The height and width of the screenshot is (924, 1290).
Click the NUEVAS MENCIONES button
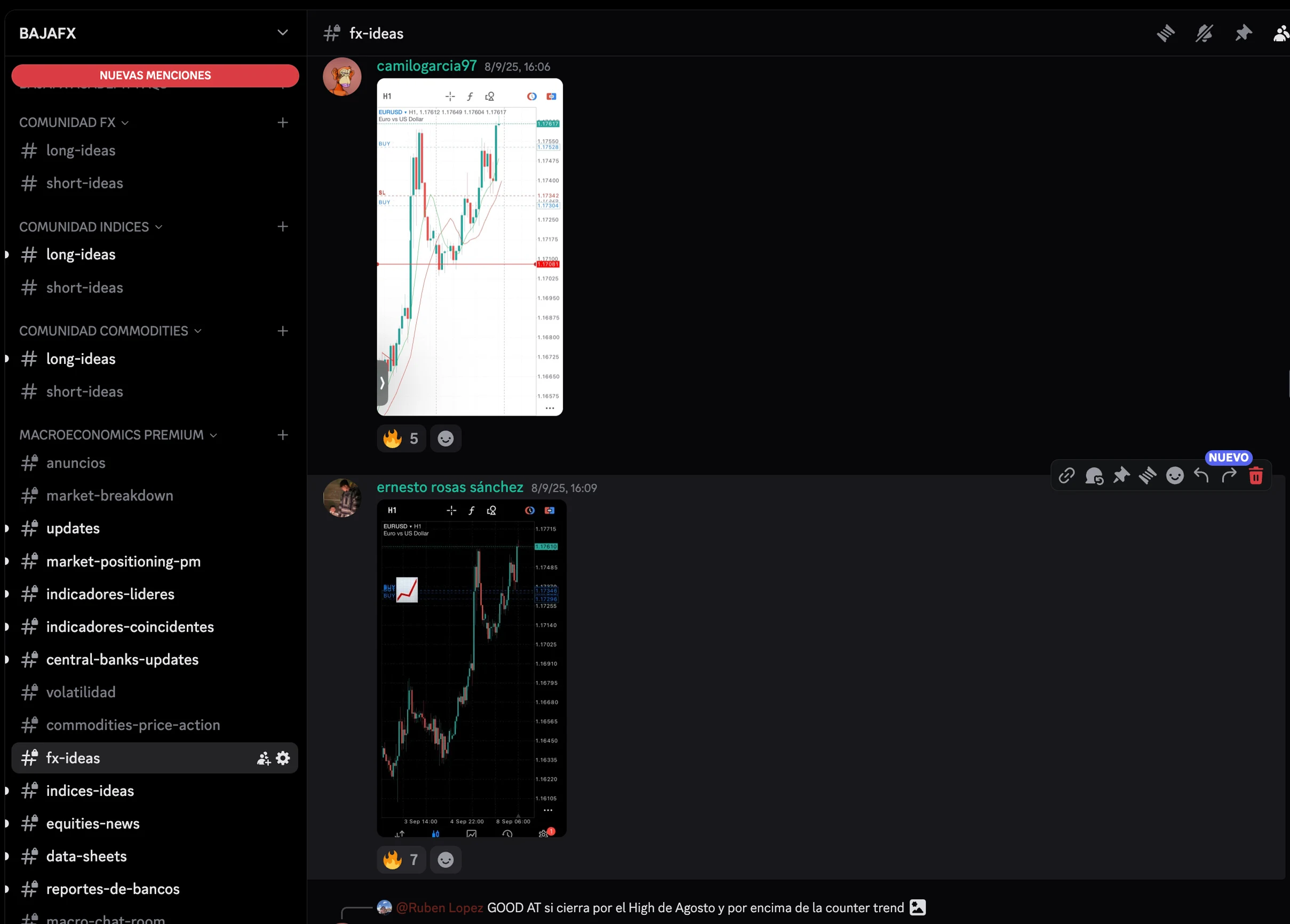pyautogui.click(x=155, y=76)
